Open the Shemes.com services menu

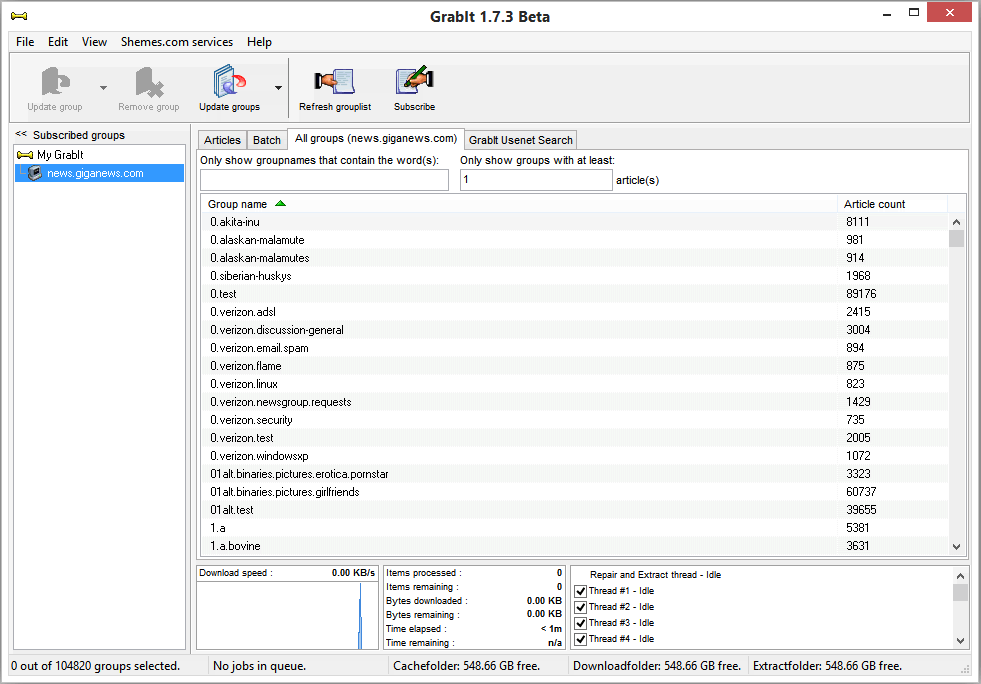[x=177, y=42]
